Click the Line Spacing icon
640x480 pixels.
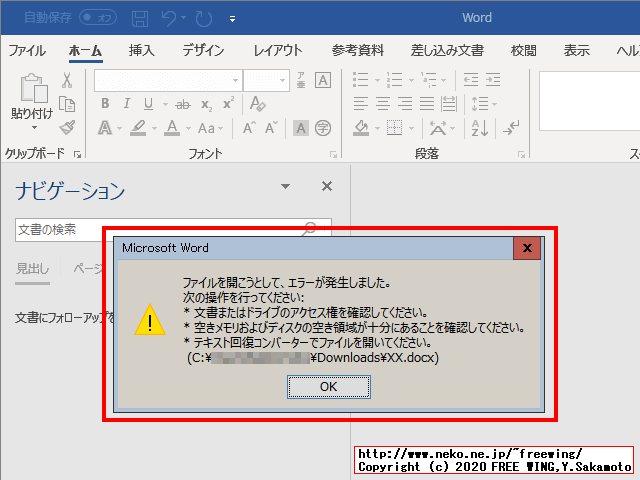(479, 104)
